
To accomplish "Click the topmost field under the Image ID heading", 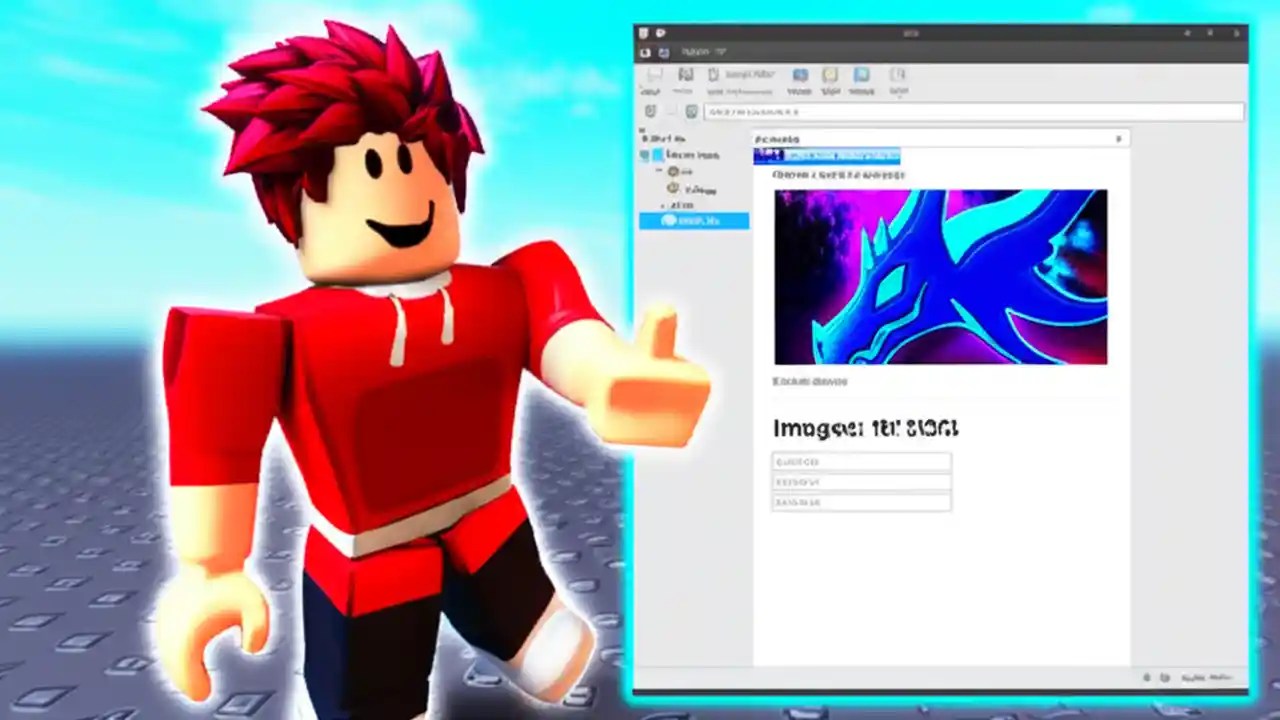I will pos(860,461).
